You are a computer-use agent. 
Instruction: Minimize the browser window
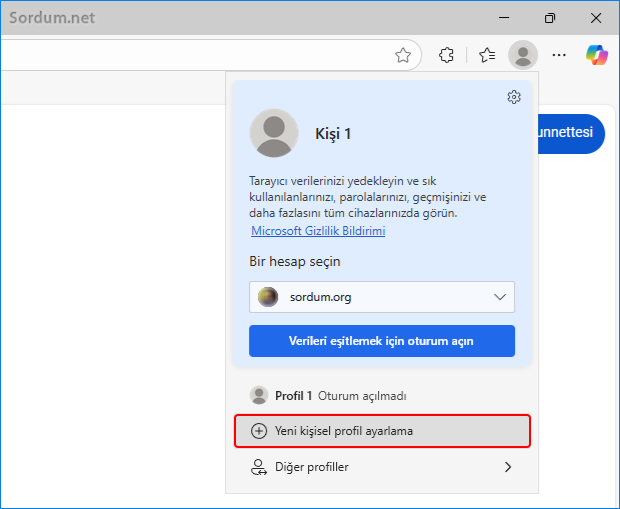tap(504, 18)
